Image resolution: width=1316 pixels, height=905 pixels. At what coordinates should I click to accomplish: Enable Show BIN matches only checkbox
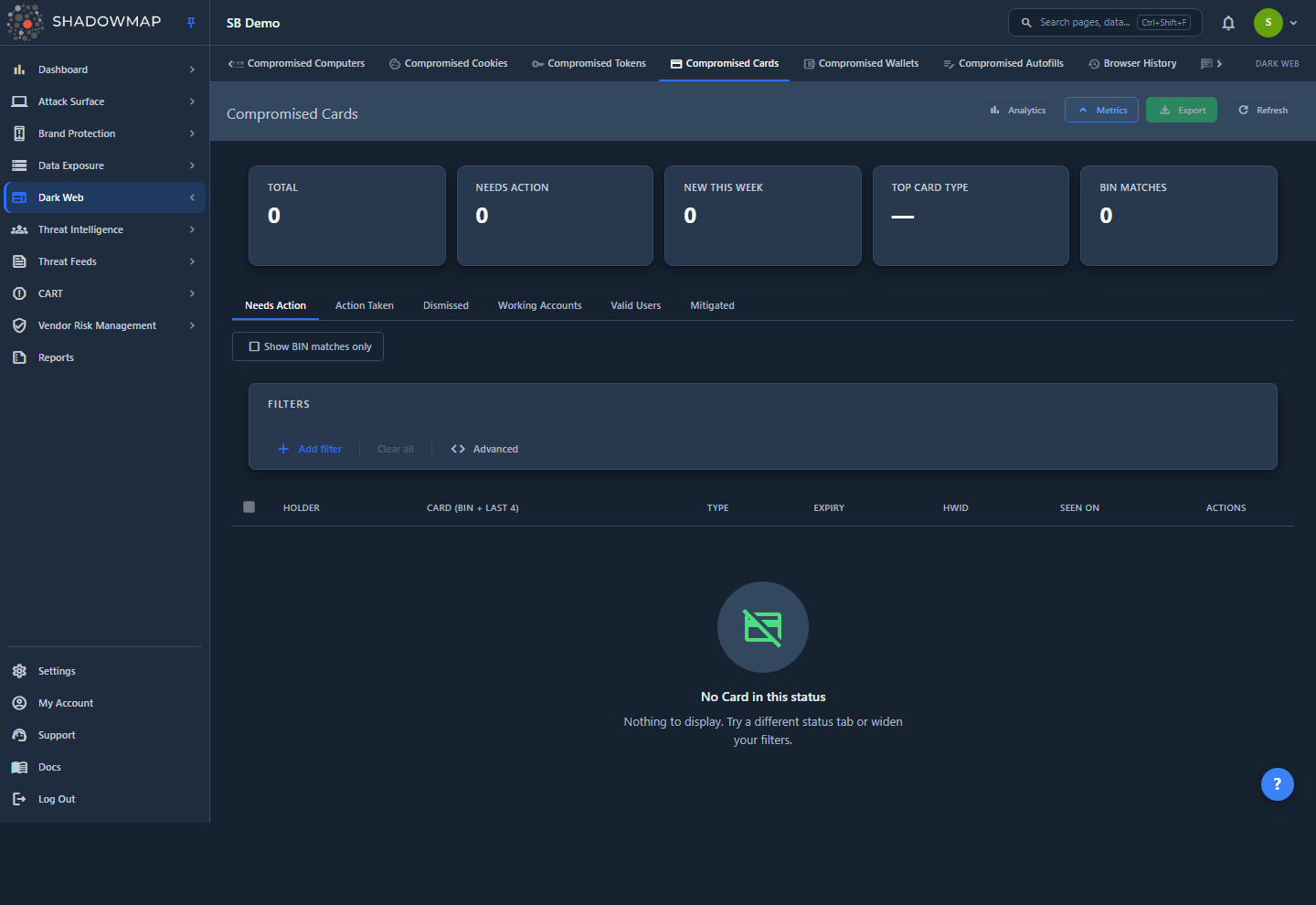tap(254, 346)
